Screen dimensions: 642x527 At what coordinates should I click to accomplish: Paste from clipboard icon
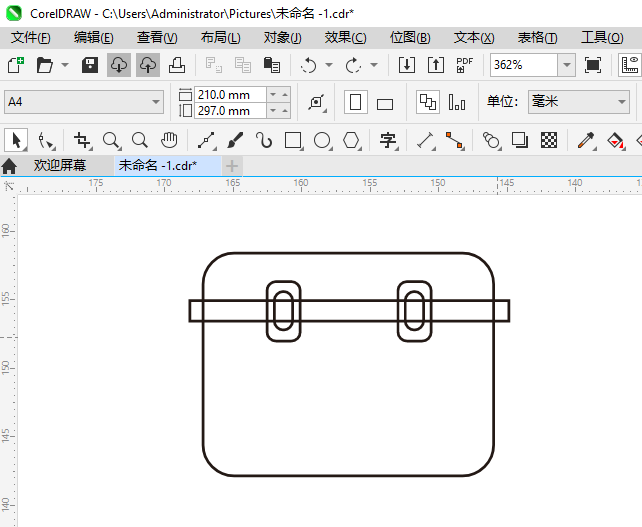[272, 65]
